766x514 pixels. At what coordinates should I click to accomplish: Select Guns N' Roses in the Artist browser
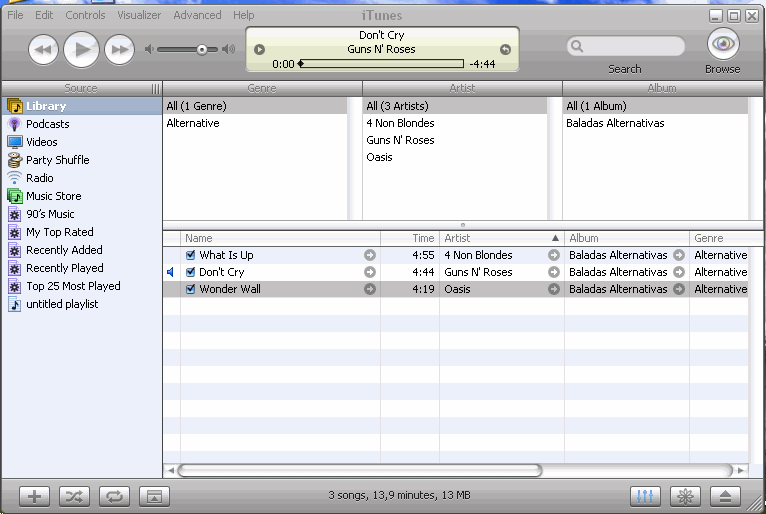pyautogui.click(x=455, y=140)
